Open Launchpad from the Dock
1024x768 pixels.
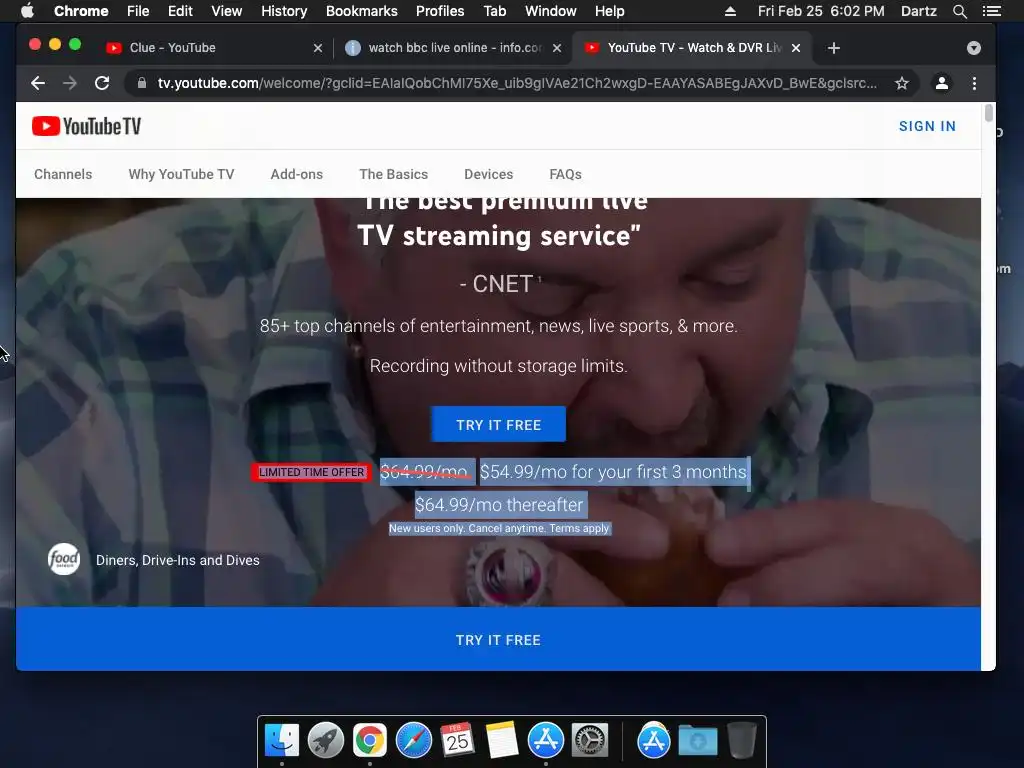(326, 741)
